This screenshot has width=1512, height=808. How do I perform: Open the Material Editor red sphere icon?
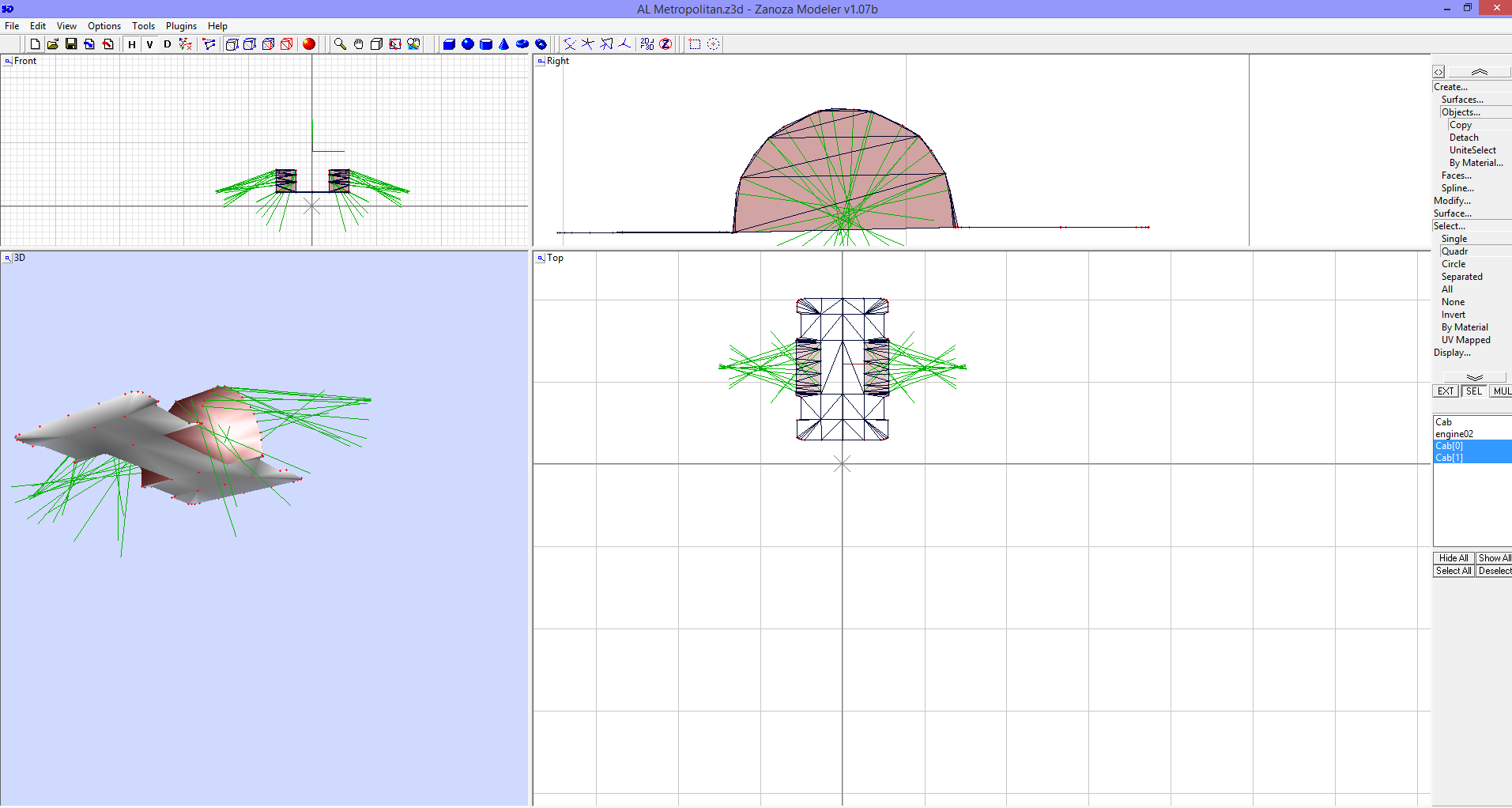[308, 44]
